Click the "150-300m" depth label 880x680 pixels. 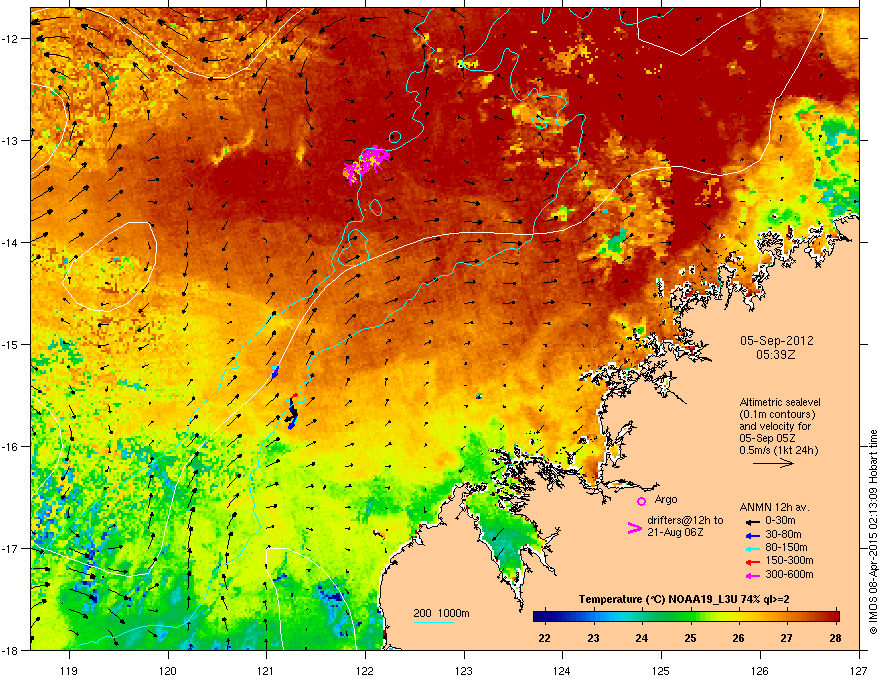[789, 560]
